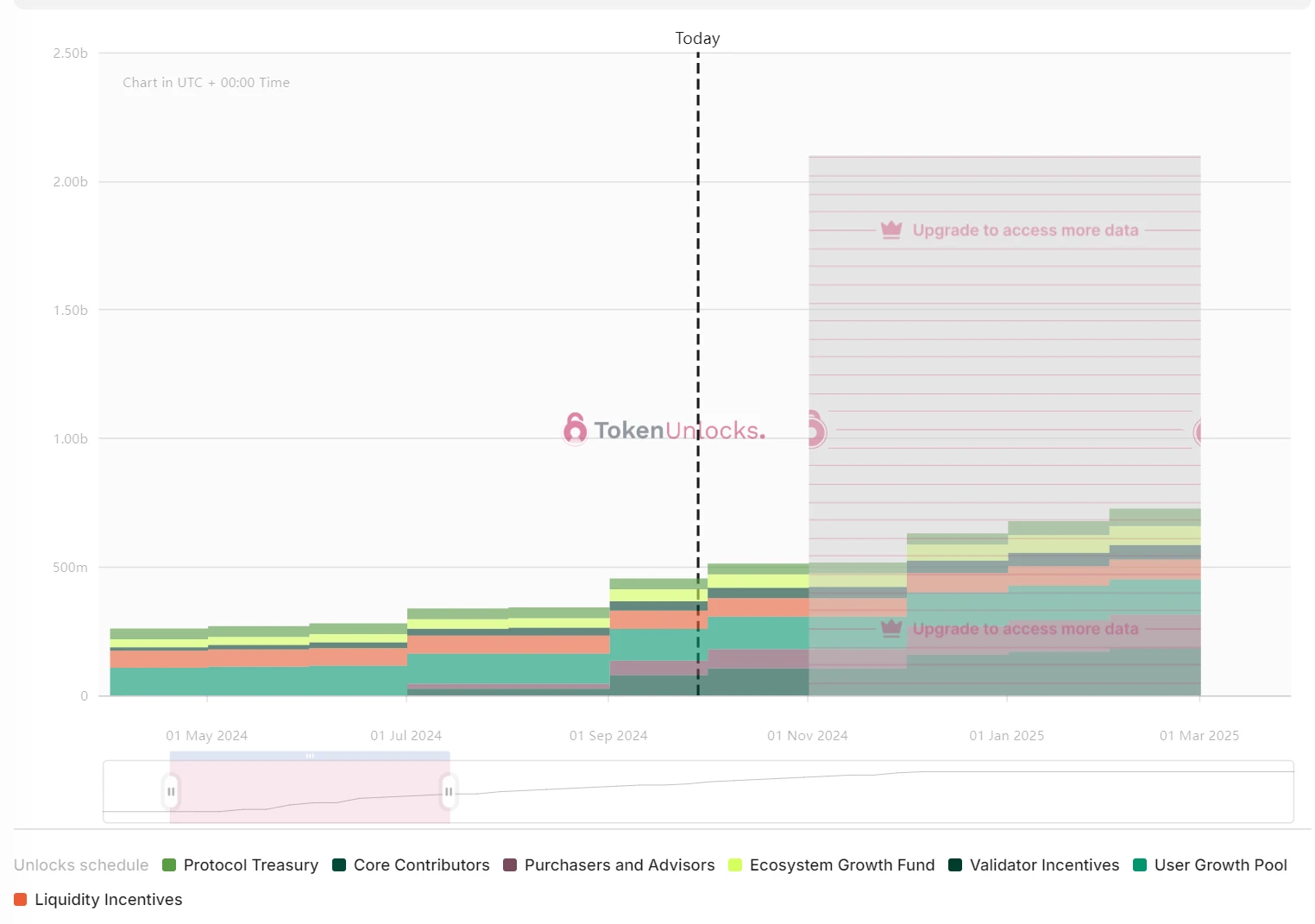Click lock icon at locked region left edge

coord(815,429)
